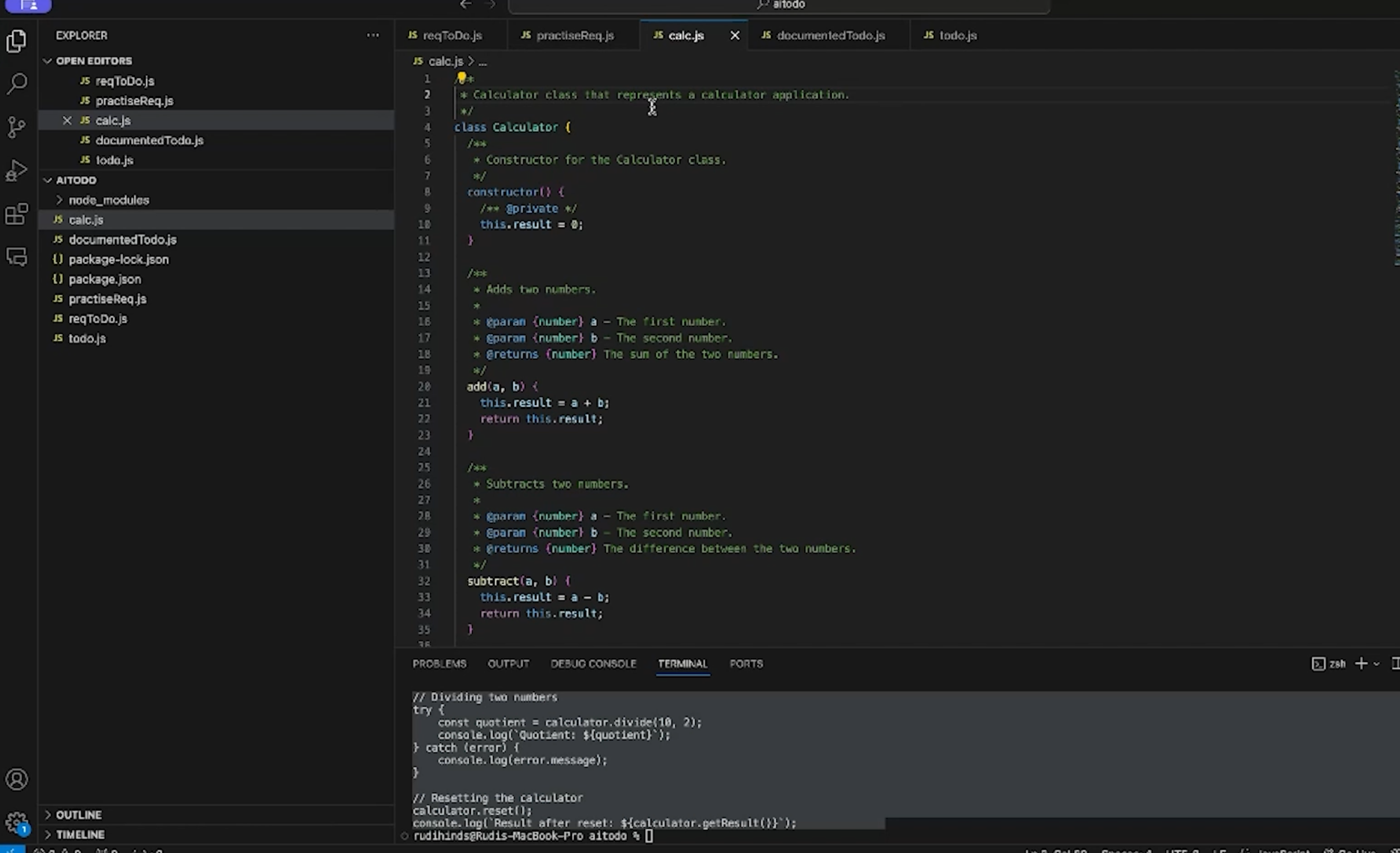Switch to the Problems panel tab

[439, 664]
